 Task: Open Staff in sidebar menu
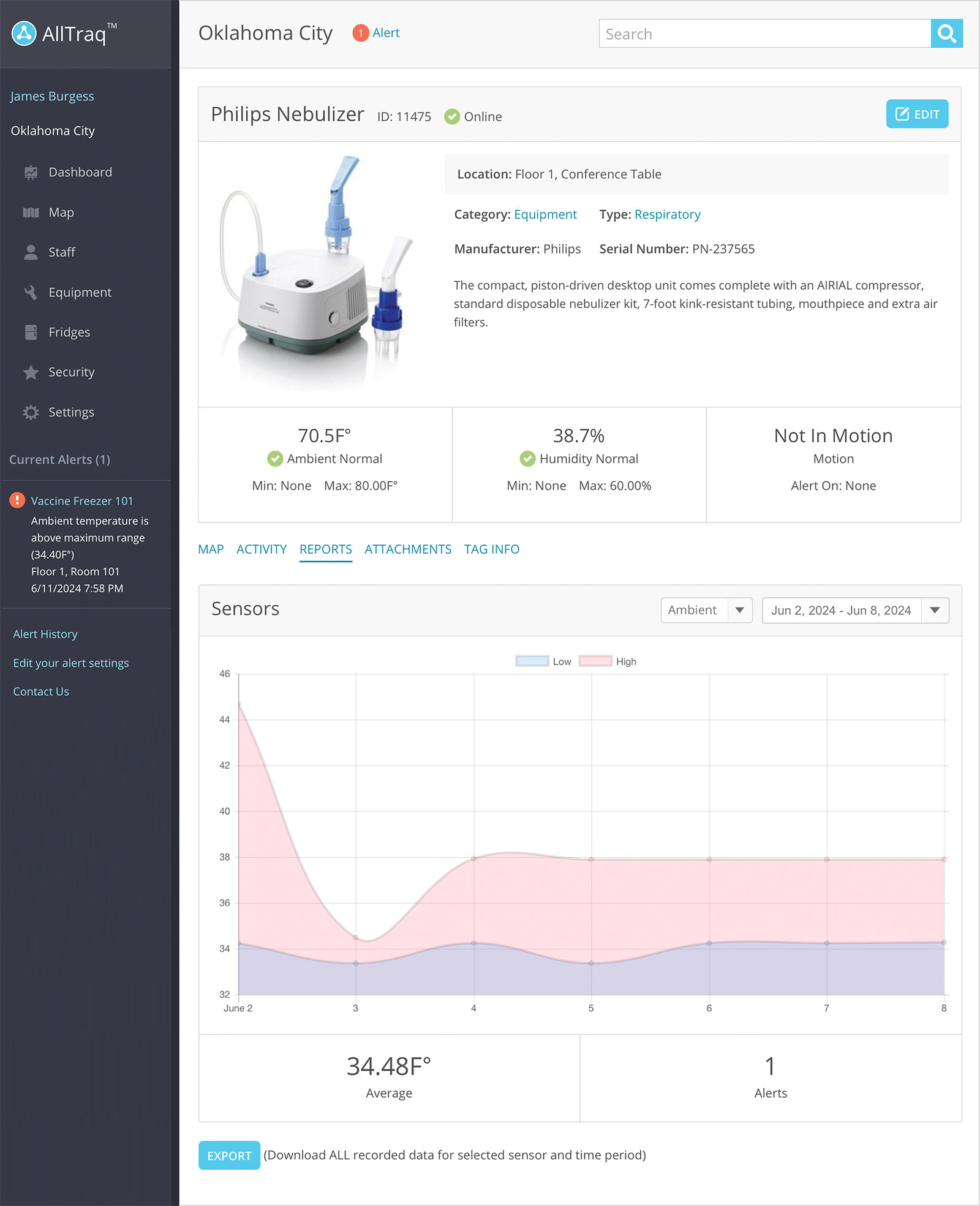coord(62,252)
